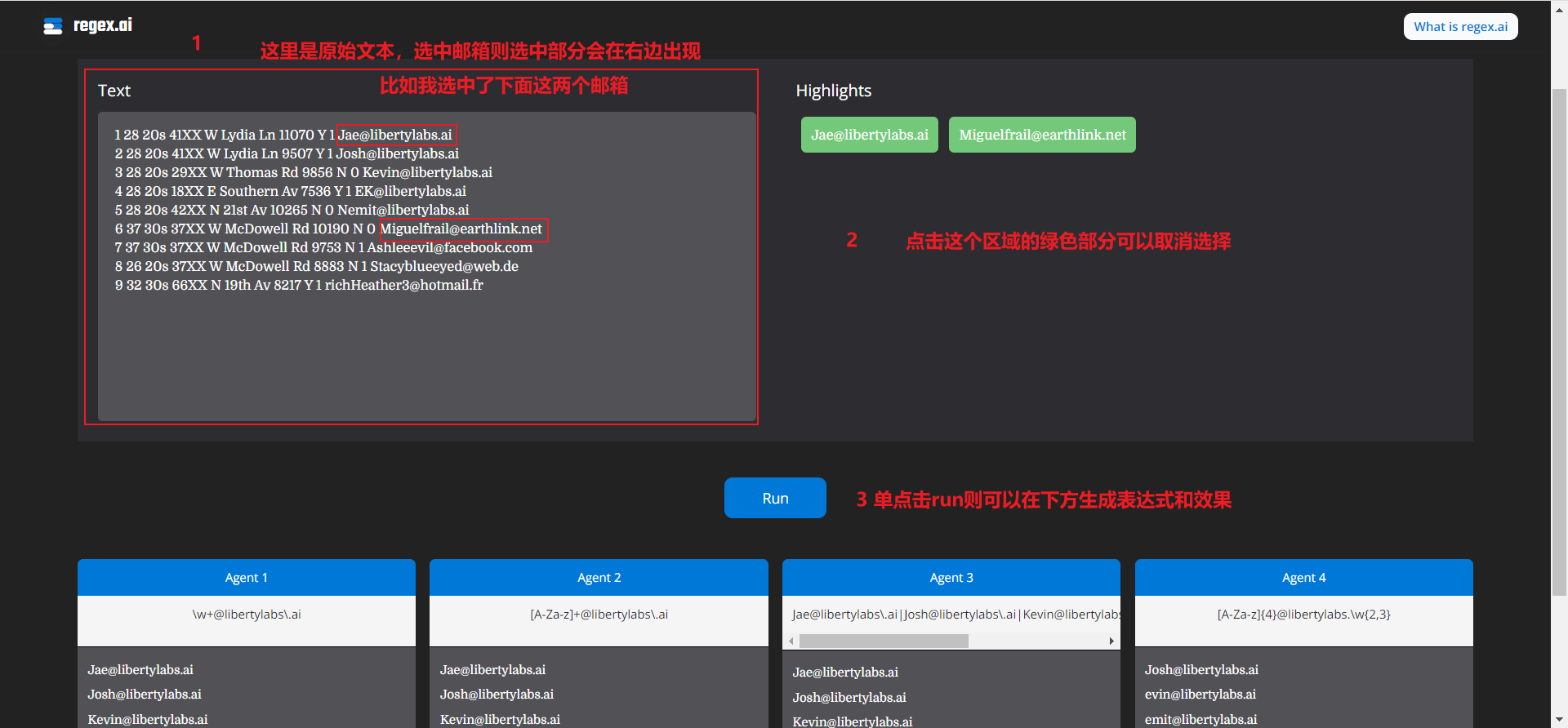Click the Highlights panel heading
1568x728 pixels.
tap(834, 91)
